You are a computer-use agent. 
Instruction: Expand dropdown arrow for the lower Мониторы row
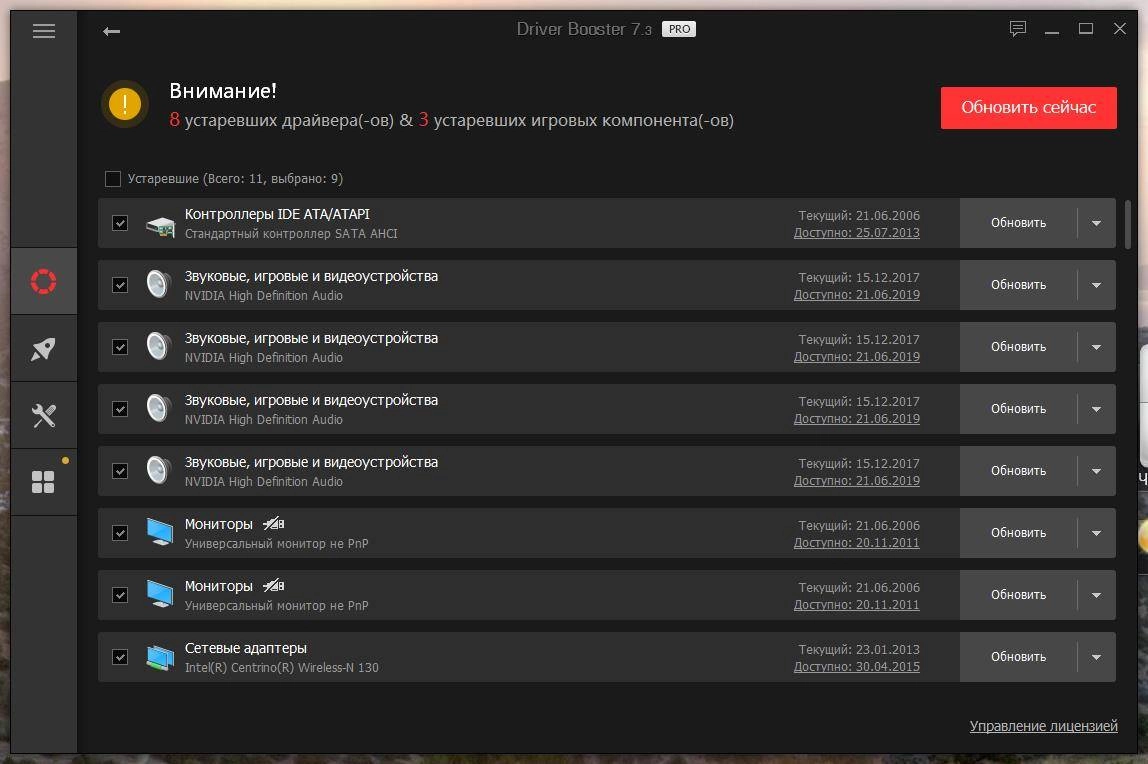pyautogui.click(x=1096, y=595)
